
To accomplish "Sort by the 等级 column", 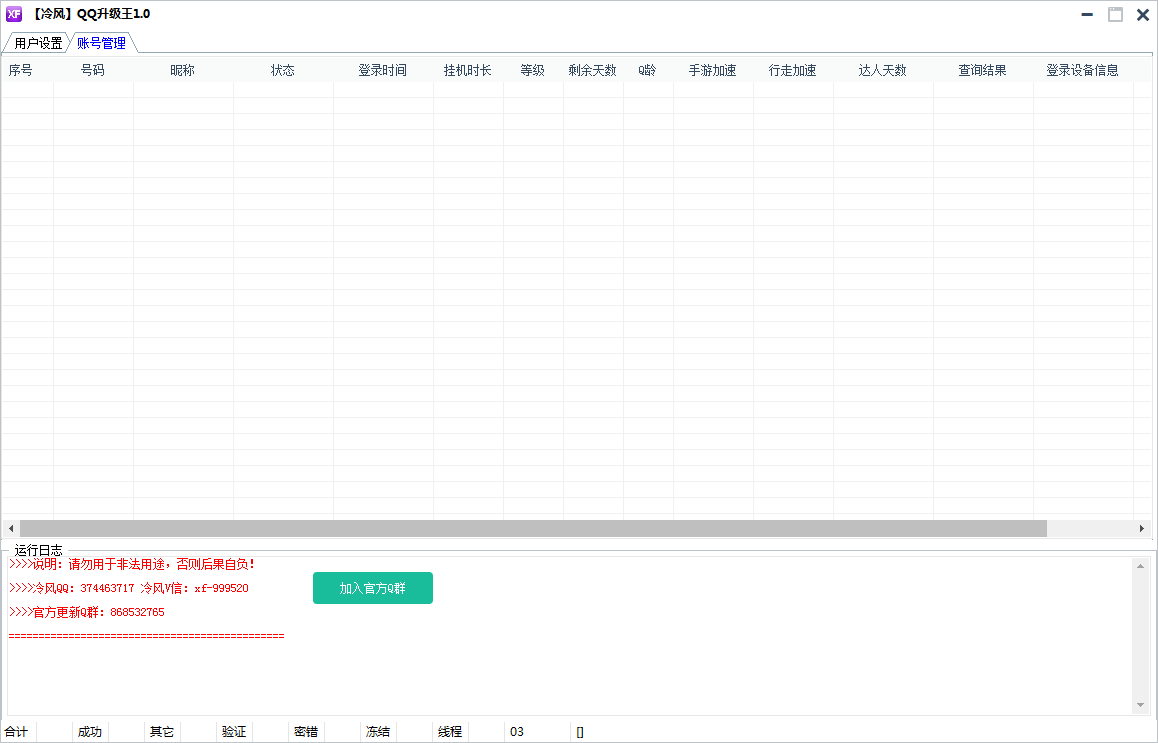I will coord(532,70).
